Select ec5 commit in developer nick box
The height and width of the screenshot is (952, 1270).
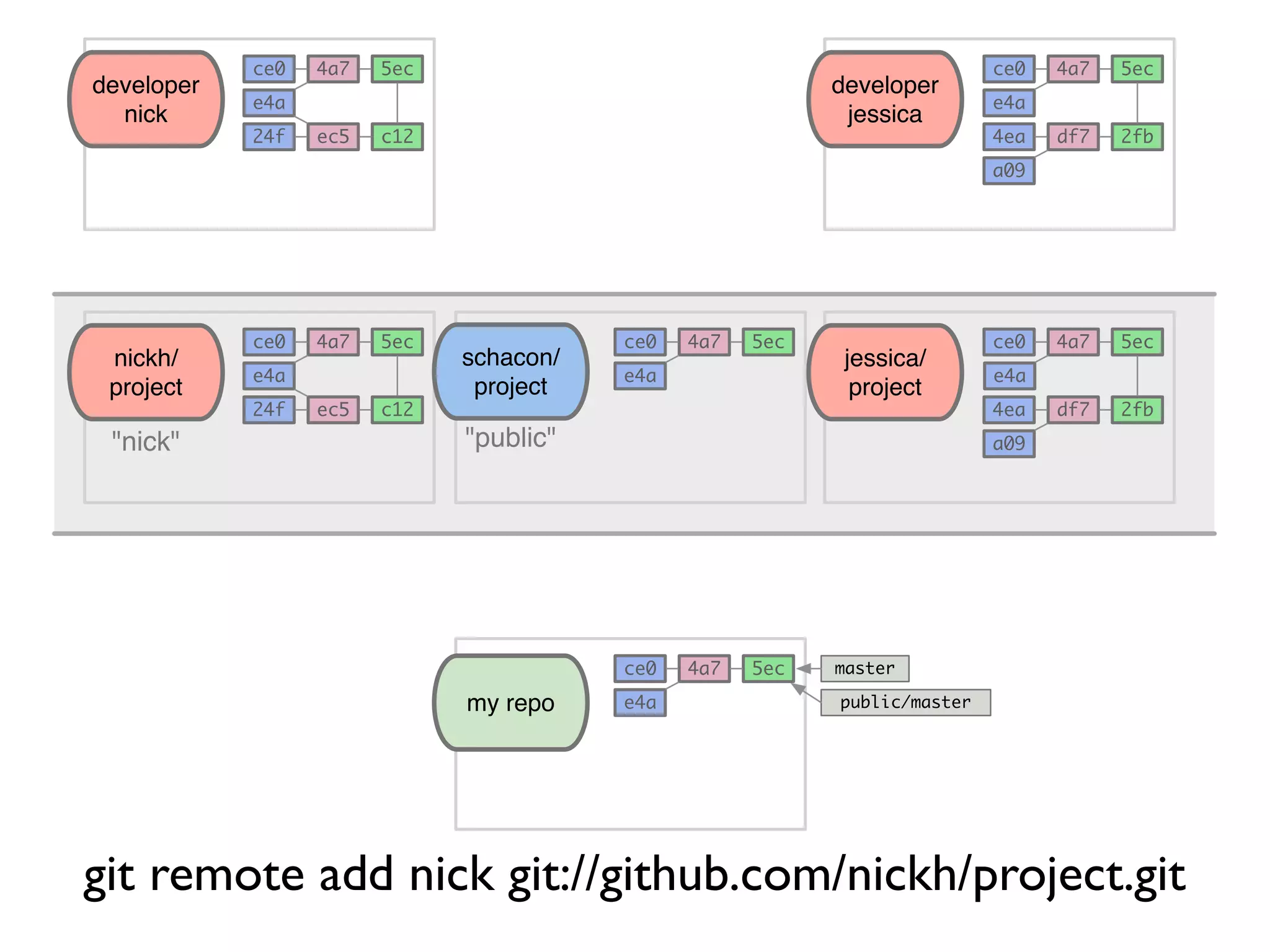pos(333,136)
